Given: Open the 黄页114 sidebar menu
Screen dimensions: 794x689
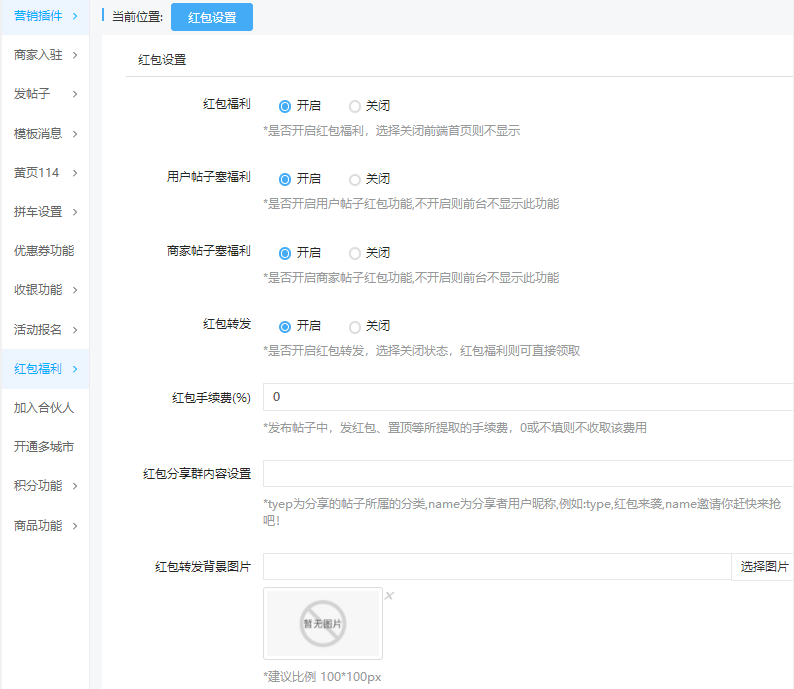Looking at the screenshot, I should [x=46, y=173].
